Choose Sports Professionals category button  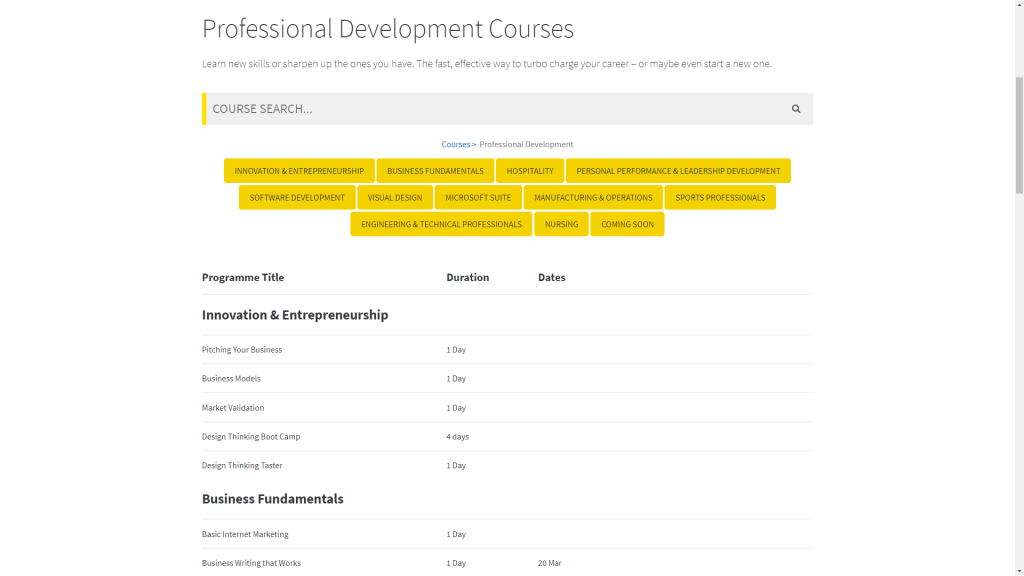[x=720, y=197]
